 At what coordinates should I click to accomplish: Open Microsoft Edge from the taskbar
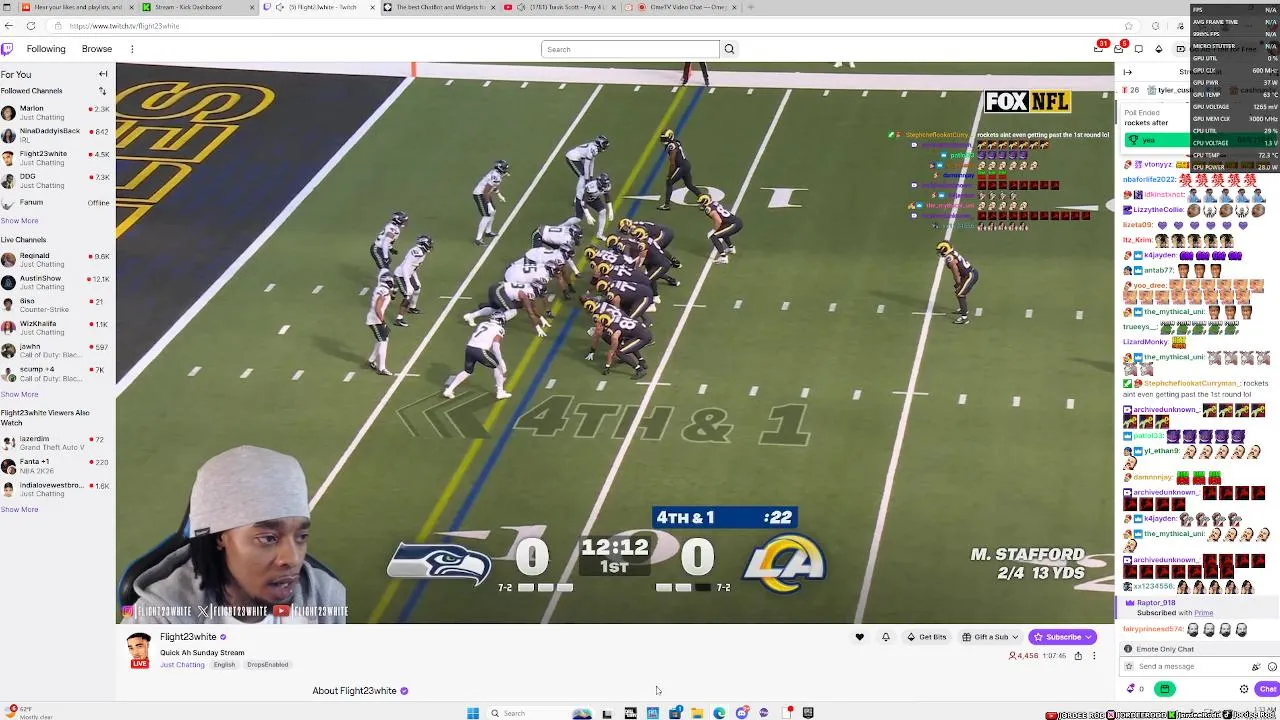(x=719, y=713)
